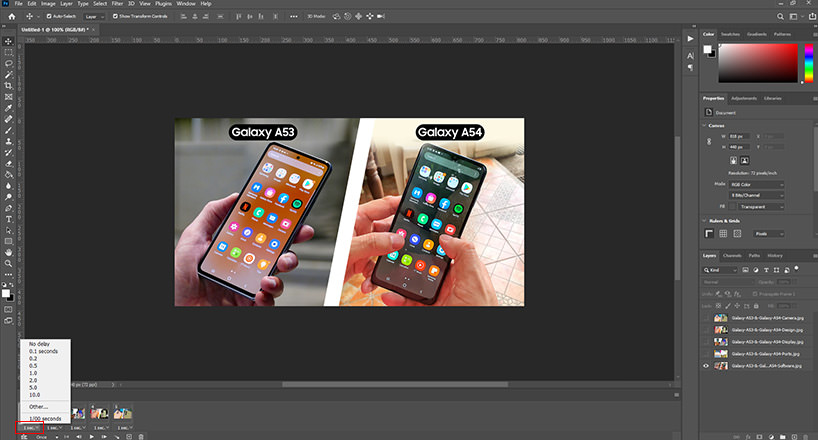Hide the Software.jpg layer eye icon
Screen dimensions: 818x440
point(706,366)
